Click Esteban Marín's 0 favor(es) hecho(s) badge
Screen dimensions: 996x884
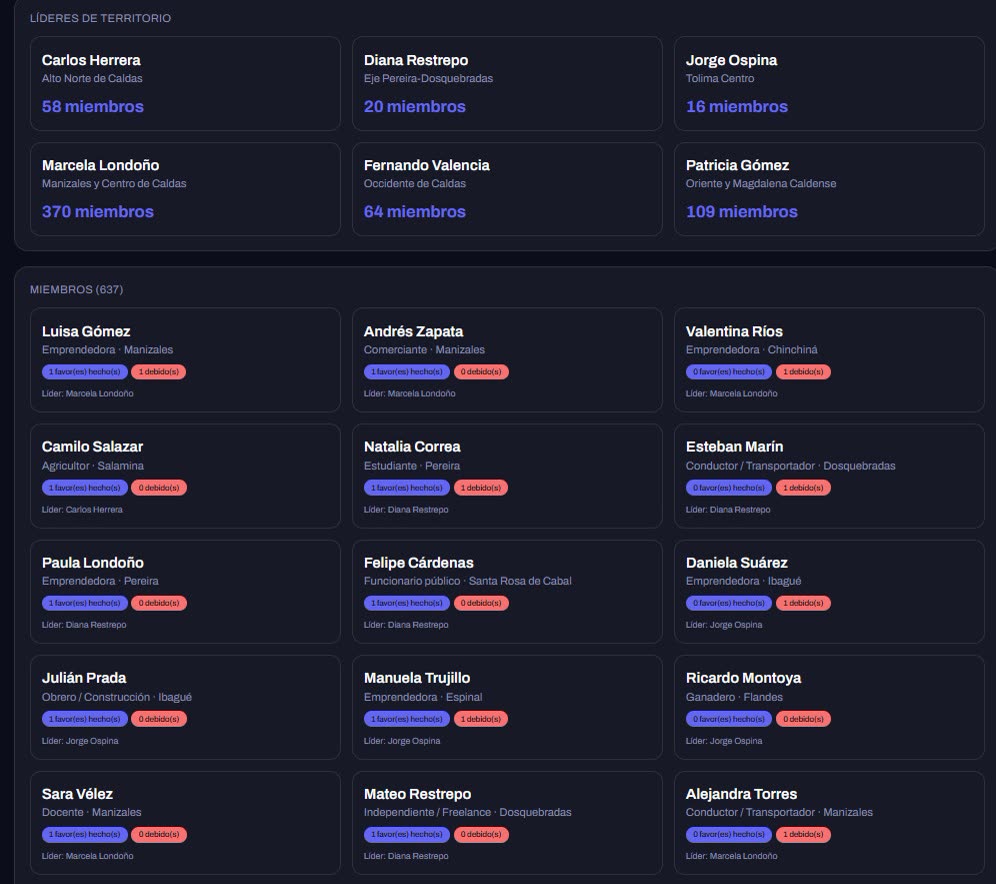[729, 488]
